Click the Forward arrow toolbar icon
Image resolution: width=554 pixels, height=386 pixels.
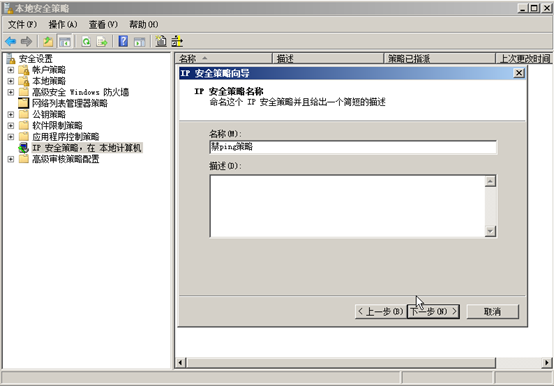26,42
